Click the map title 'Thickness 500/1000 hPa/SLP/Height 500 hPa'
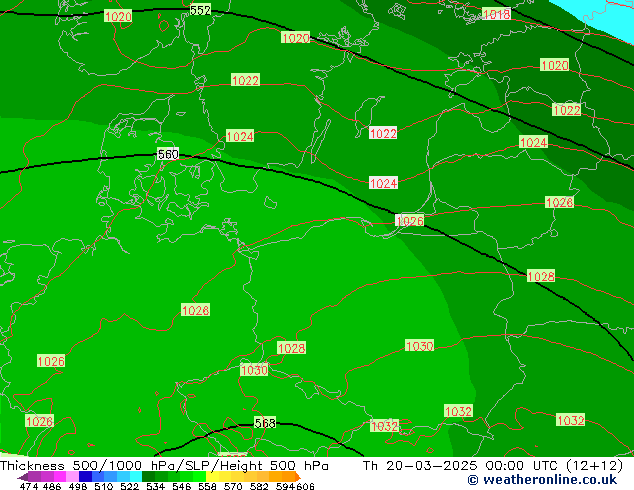Image resolution: width=634 pixels, height=490 pixels. pos(164,466)
